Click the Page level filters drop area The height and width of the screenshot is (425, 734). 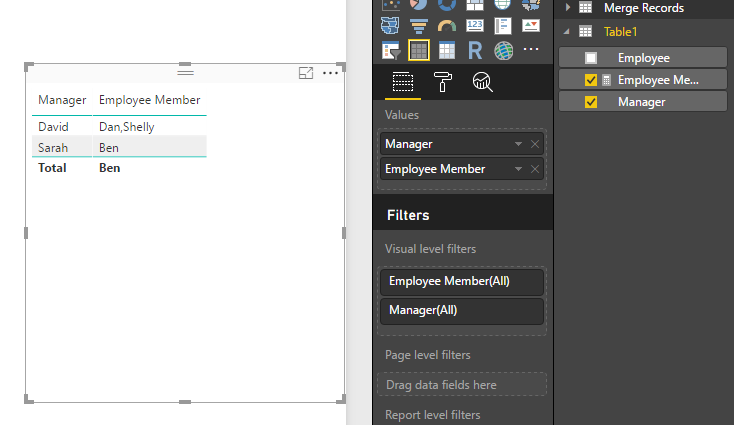[x=462, y=385]
